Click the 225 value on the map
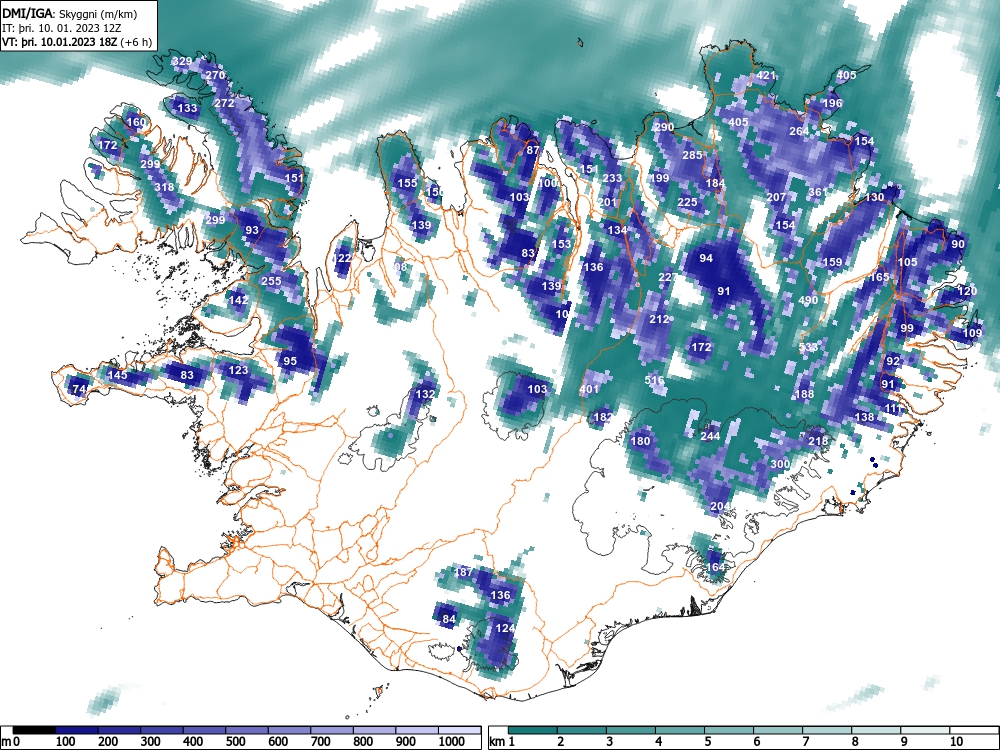 click(687, 202)
